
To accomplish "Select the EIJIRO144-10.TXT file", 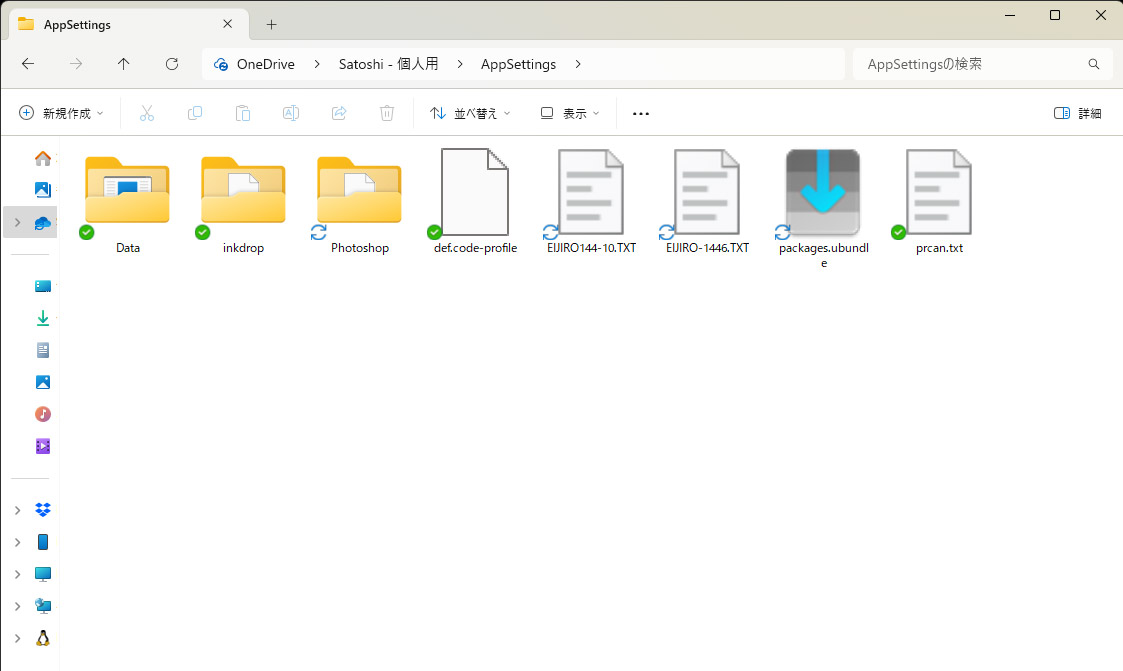I will point(592,203).
